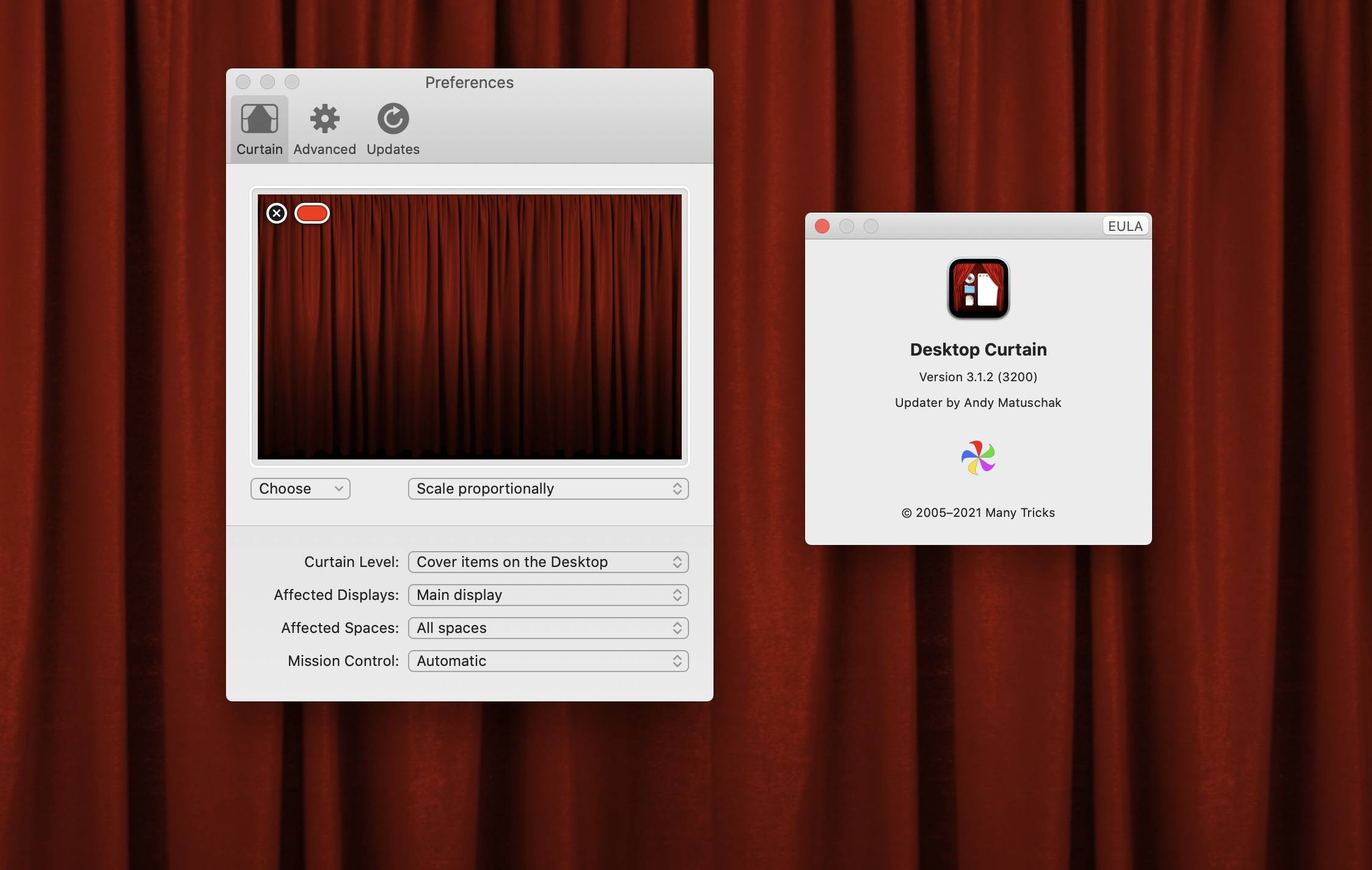This screenshot has height=870, width=1372.
Task: Switch to the Curtain preferences tab
Action: coord(260,130)
